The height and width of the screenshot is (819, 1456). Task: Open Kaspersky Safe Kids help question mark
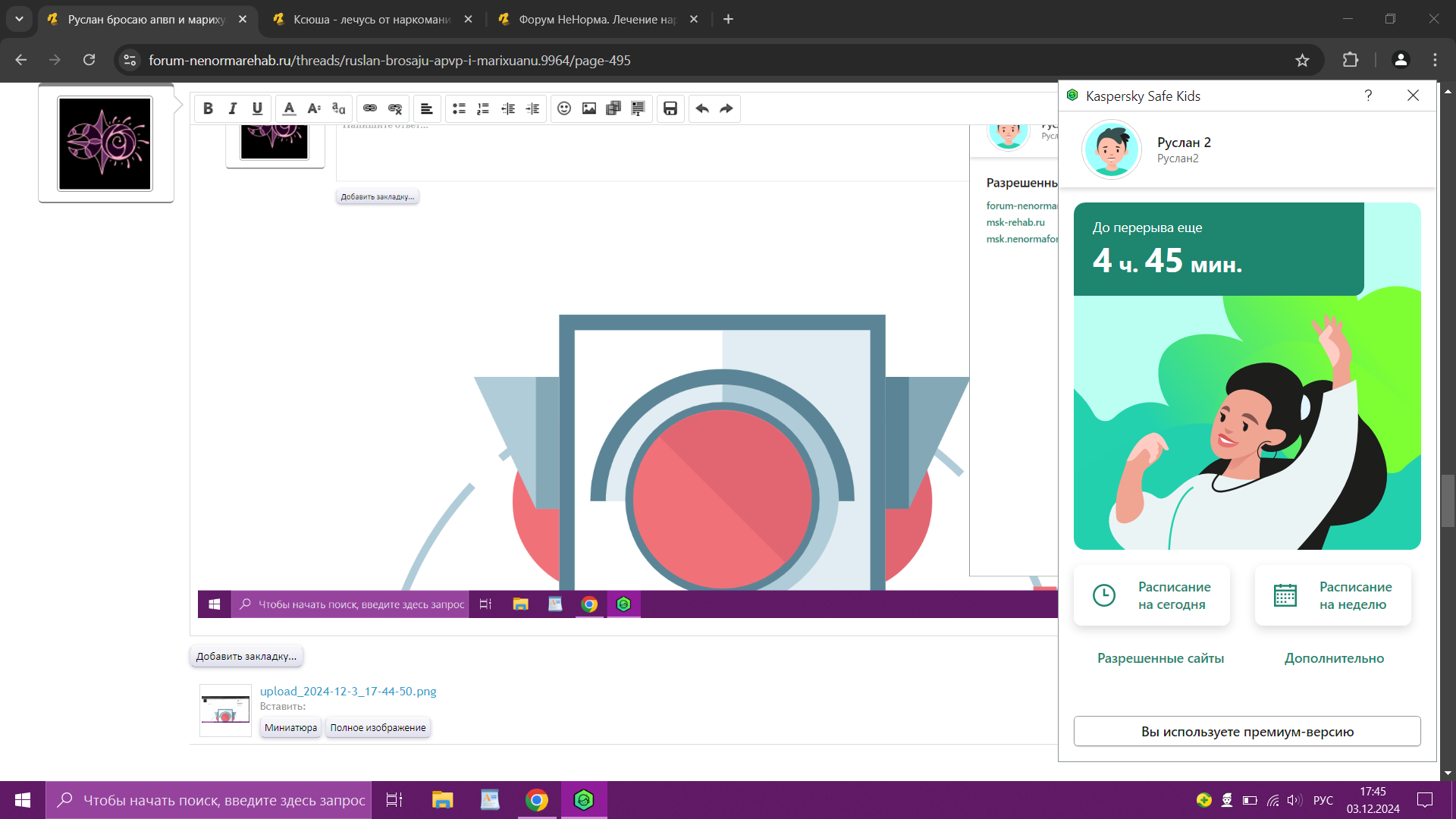coord(1368,96)
